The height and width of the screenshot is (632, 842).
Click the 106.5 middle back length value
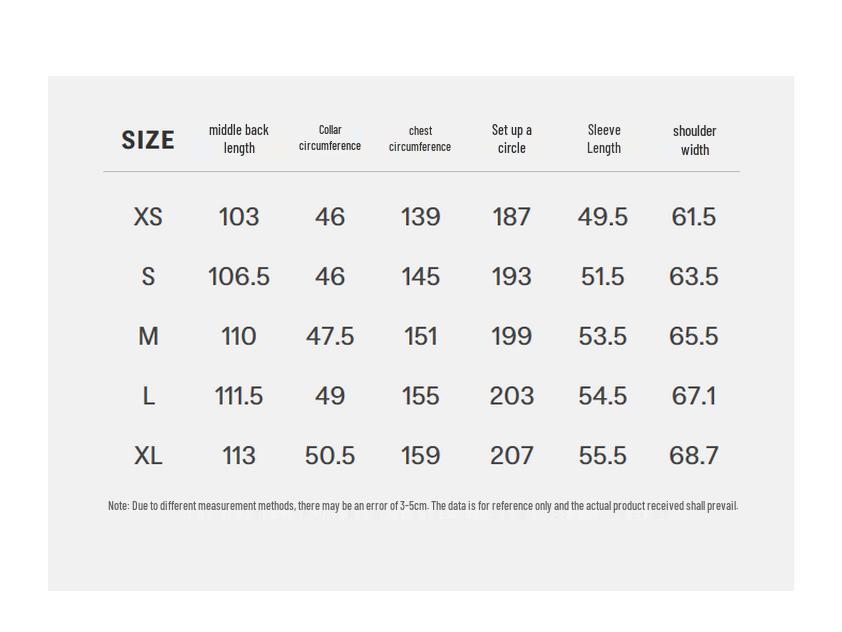239,277
